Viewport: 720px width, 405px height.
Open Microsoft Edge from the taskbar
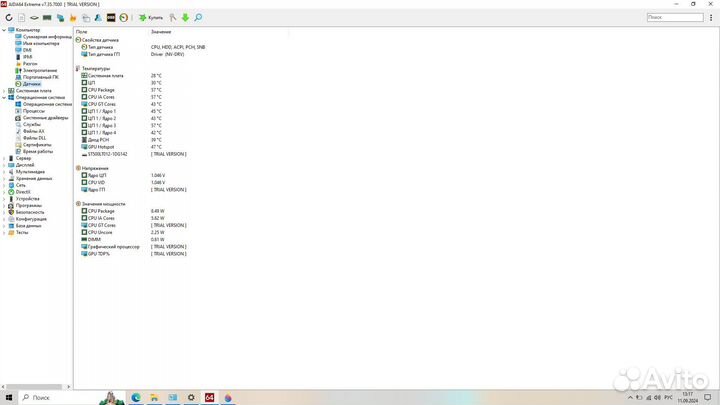coord(136,398)
